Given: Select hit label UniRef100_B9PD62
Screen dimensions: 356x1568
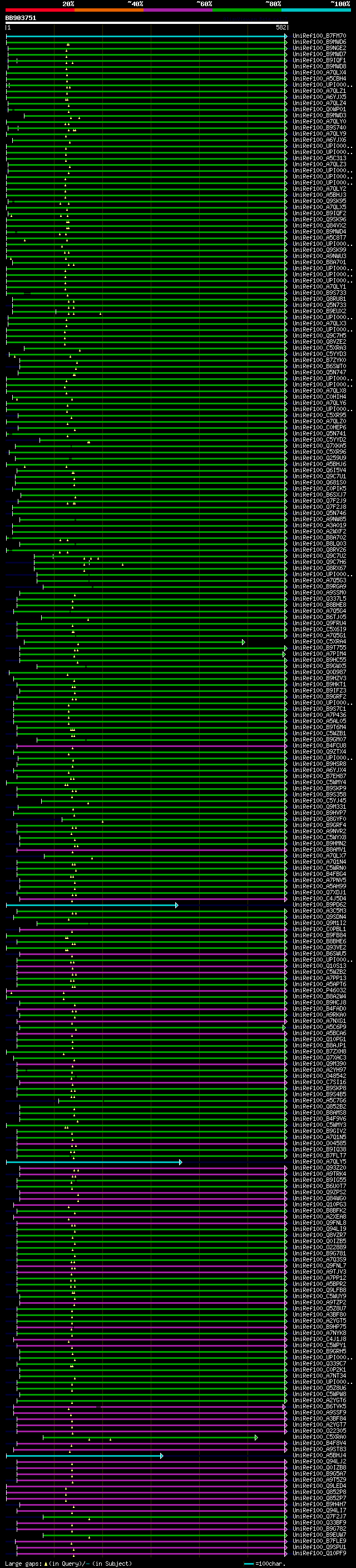Looking at the screenshot, I should [319, 905].
